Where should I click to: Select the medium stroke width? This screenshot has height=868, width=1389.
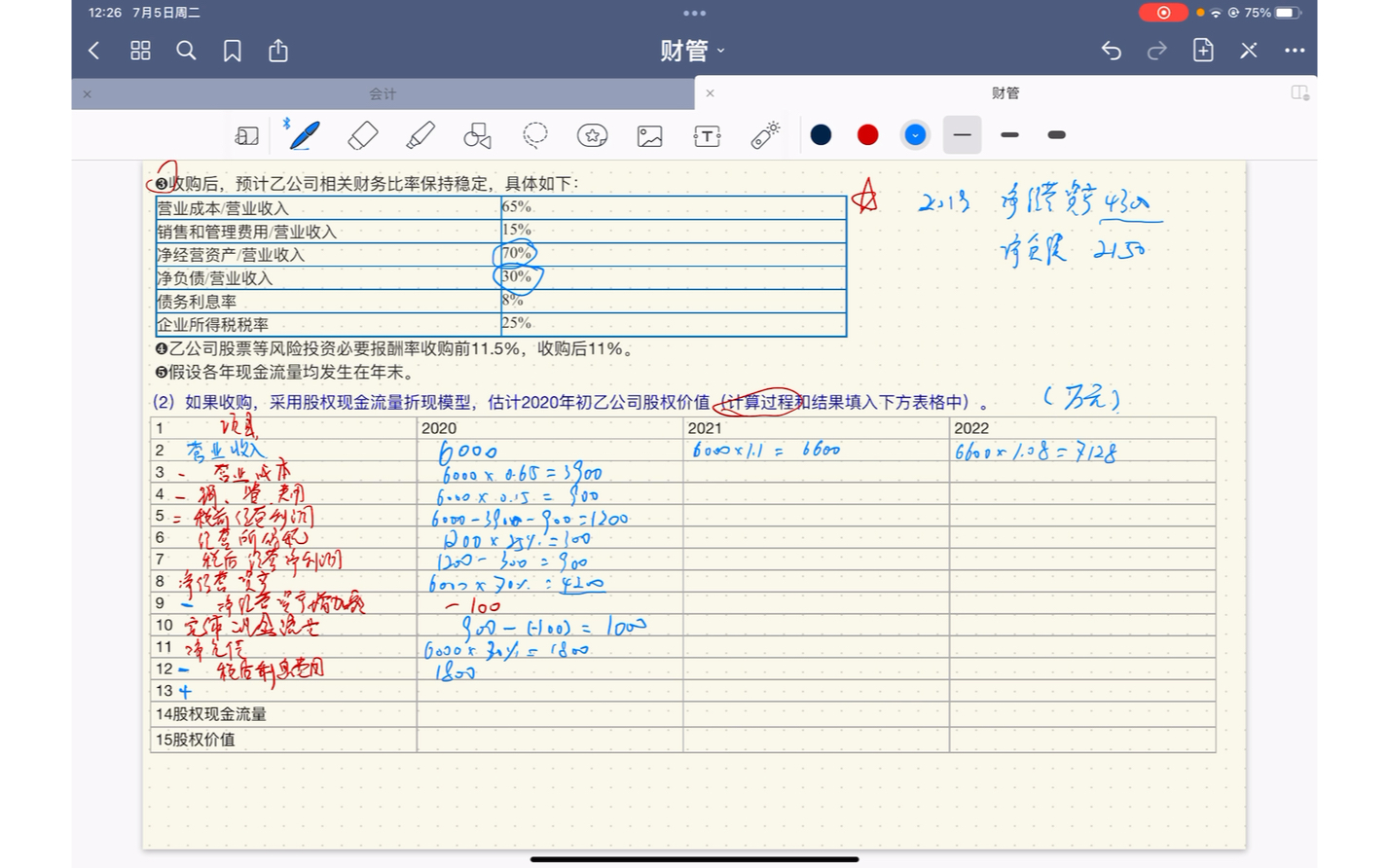[x=1009, y=135]
